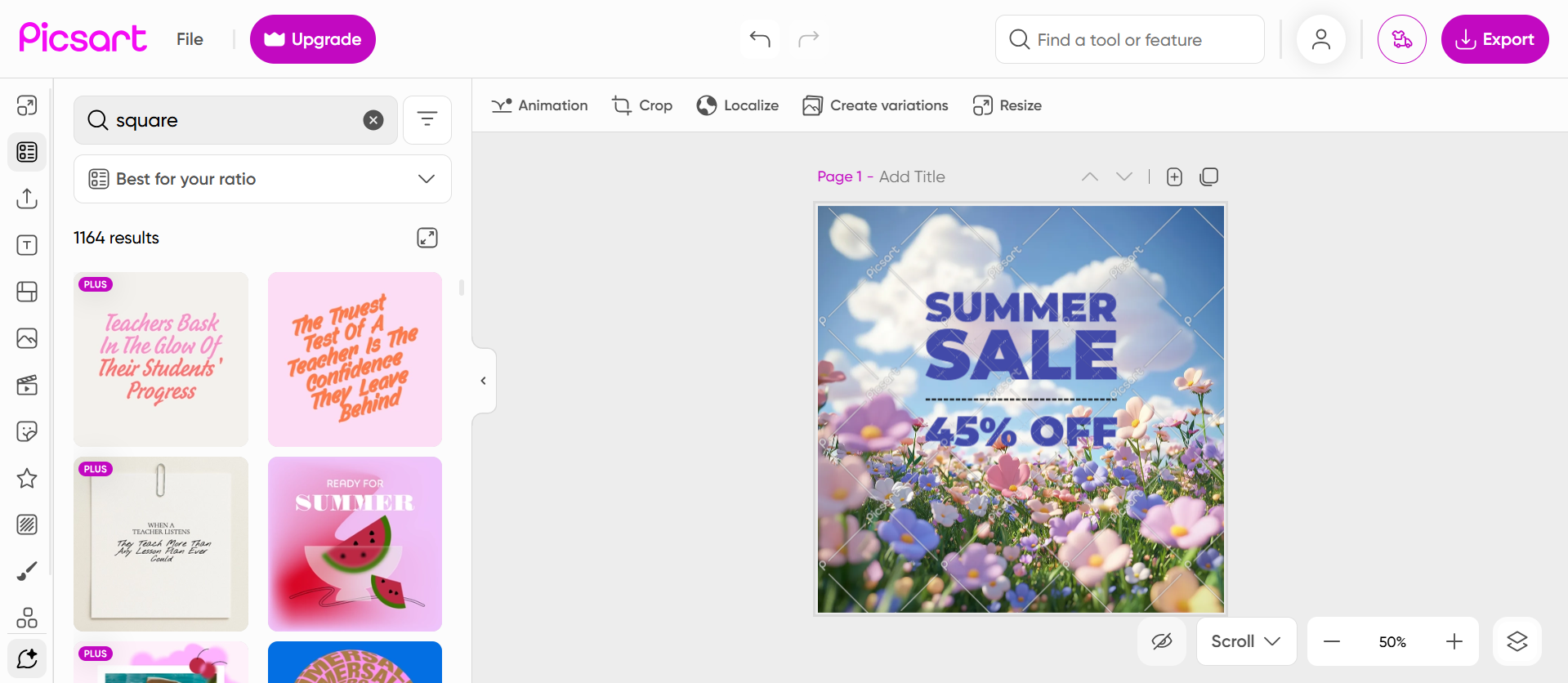This screenshot has width=1568, height=683.
Task: Select the Draw brush tool
Action: (27, 571)
